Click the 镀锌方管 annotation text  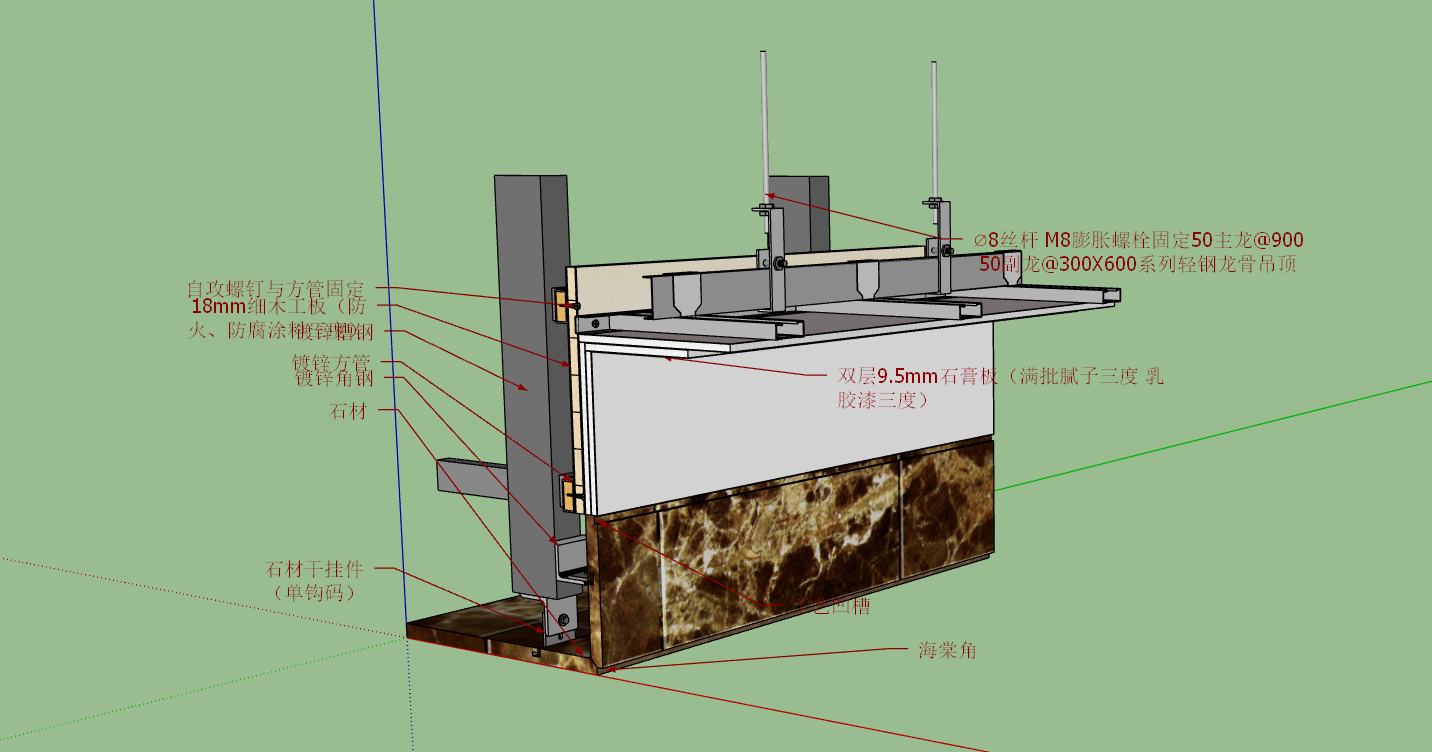331,362
